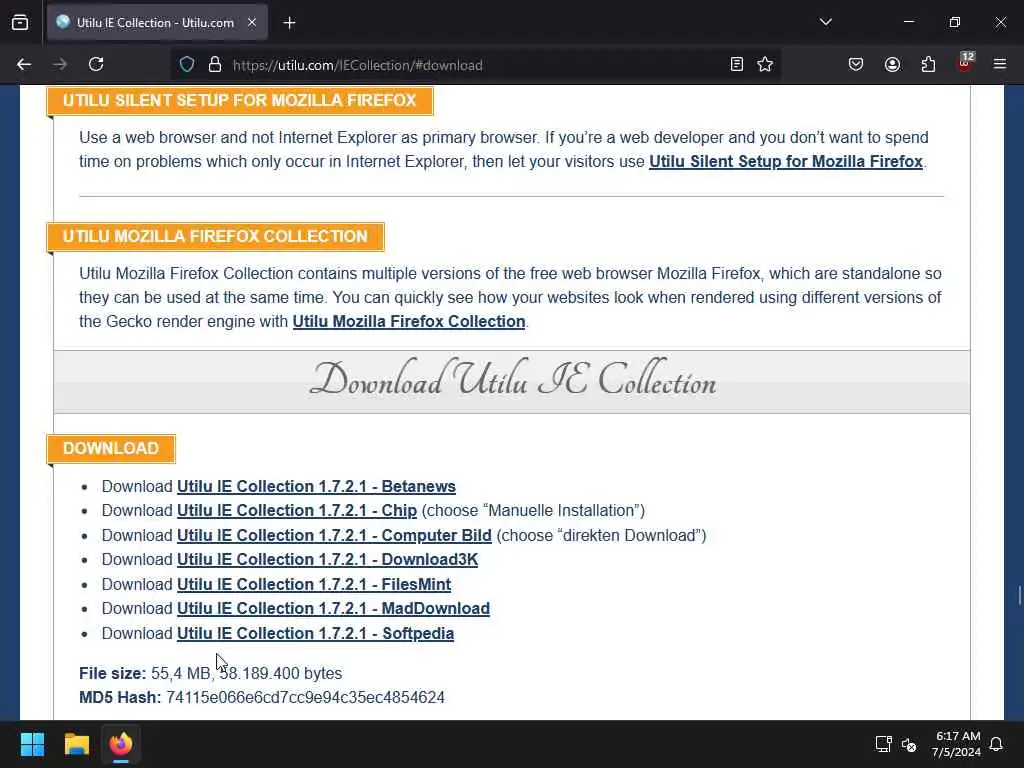Go back to previous page

click(x=24, y=64)
